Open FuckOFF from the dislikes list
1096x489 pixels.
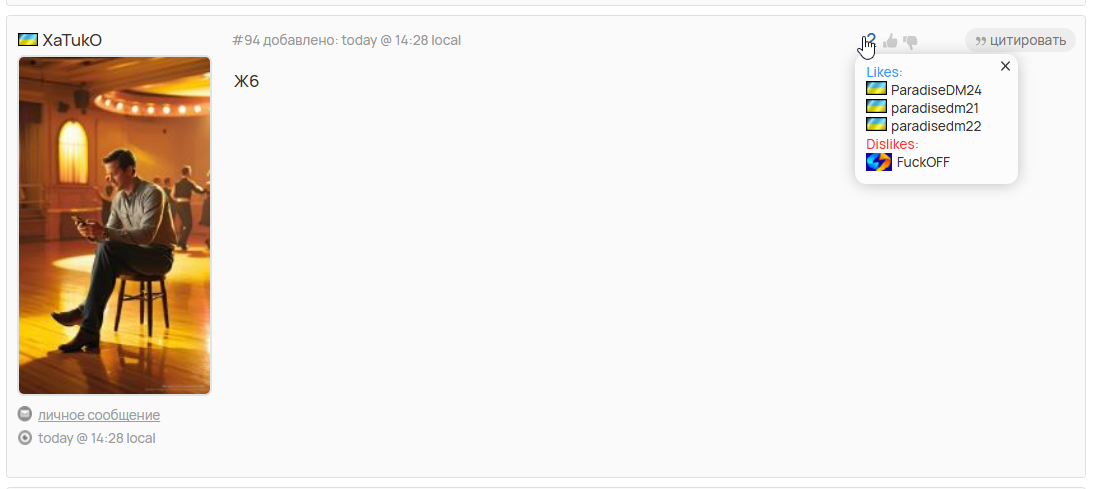pyautogui.click(x=923, y=163)
